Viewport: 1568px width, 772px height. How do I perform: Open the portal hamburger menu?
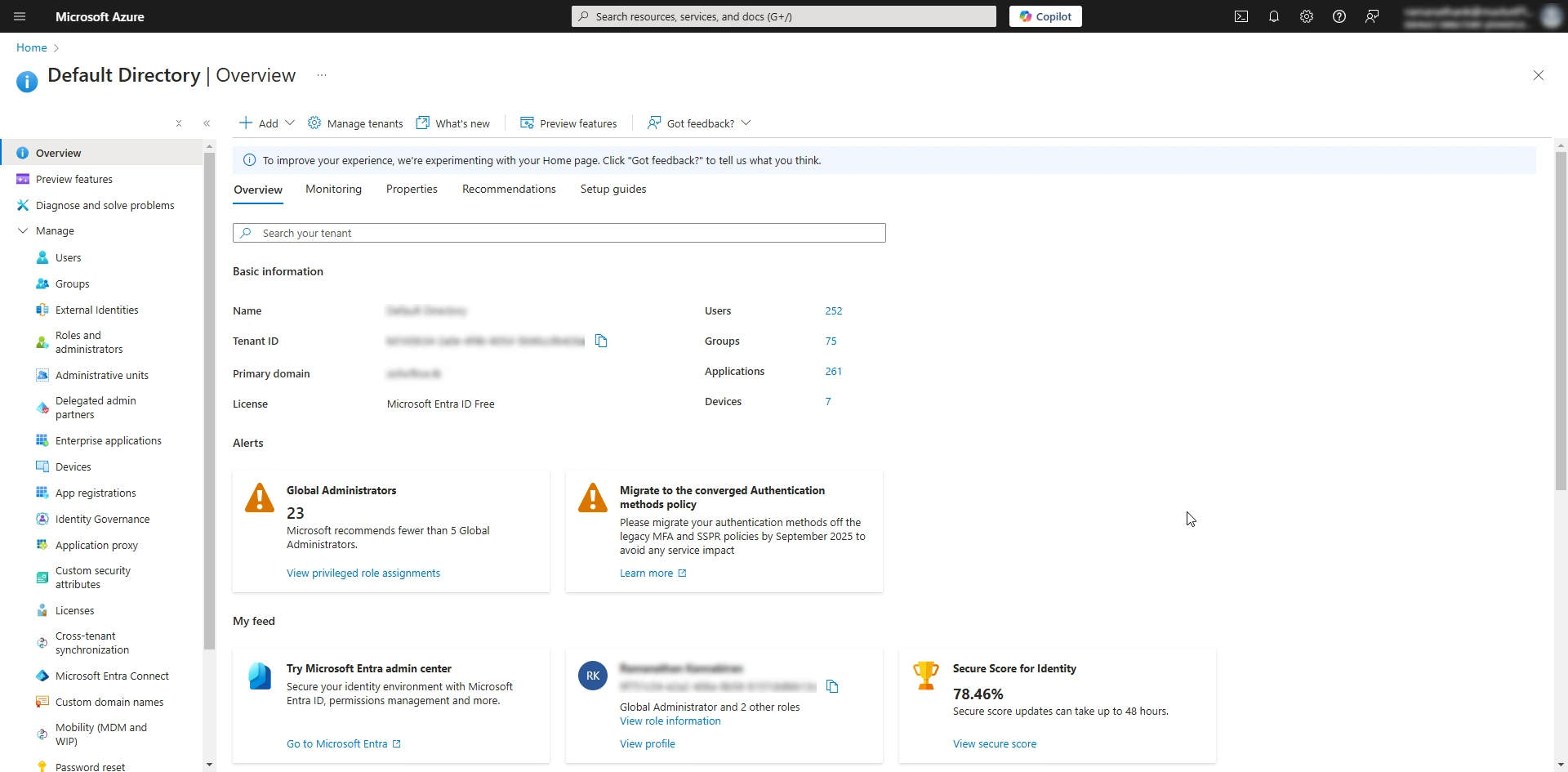point(20,16)
